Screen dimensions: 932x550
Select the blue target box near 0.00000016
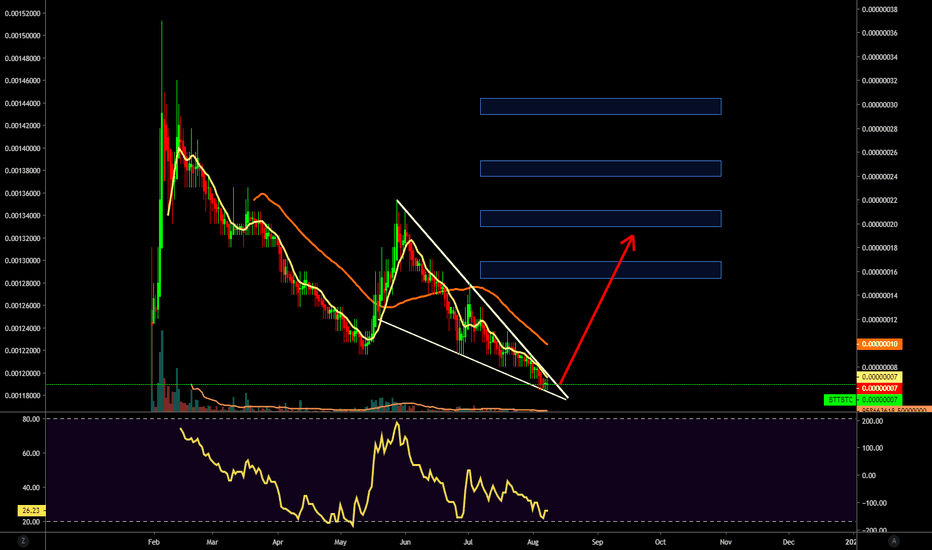click(x=600, y=270)
